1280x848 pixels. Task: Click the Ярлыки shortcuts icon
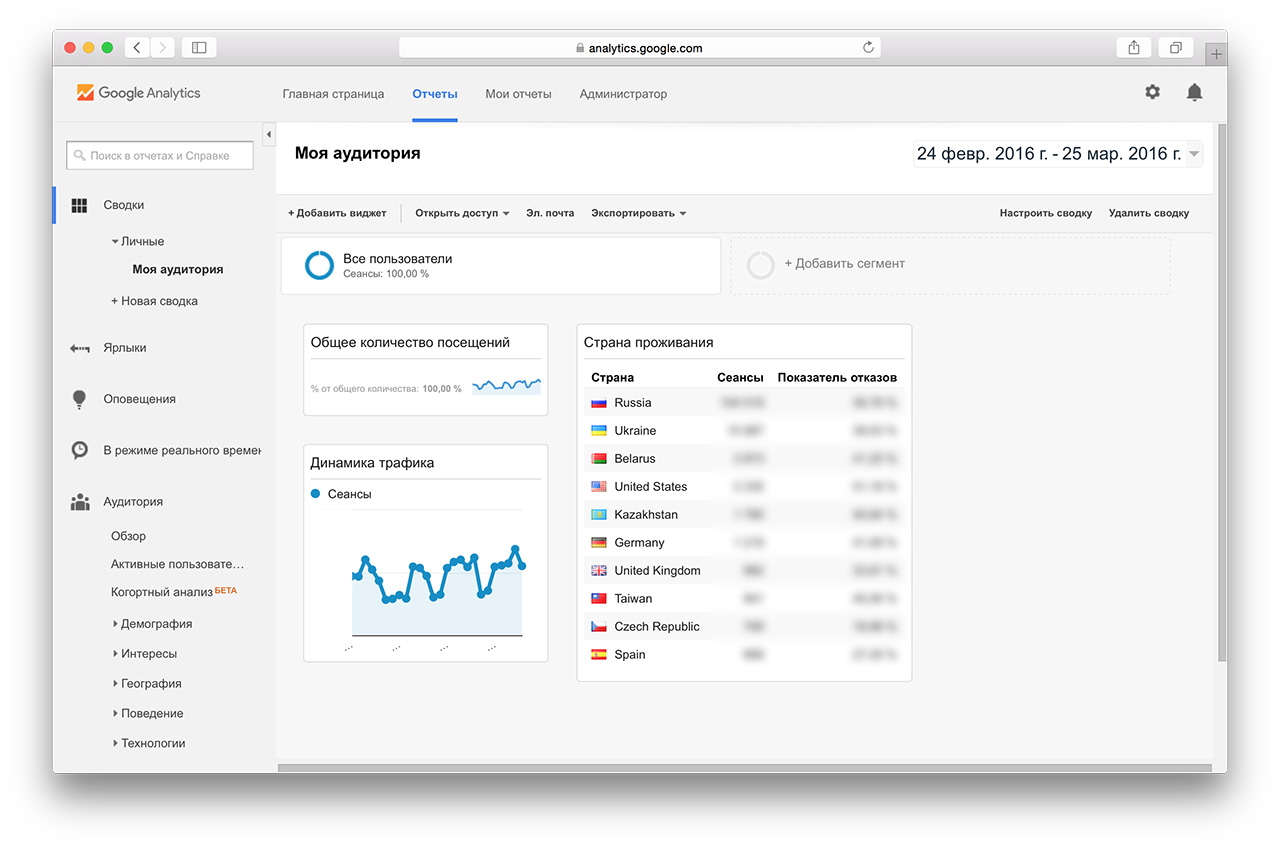point(80,348)
